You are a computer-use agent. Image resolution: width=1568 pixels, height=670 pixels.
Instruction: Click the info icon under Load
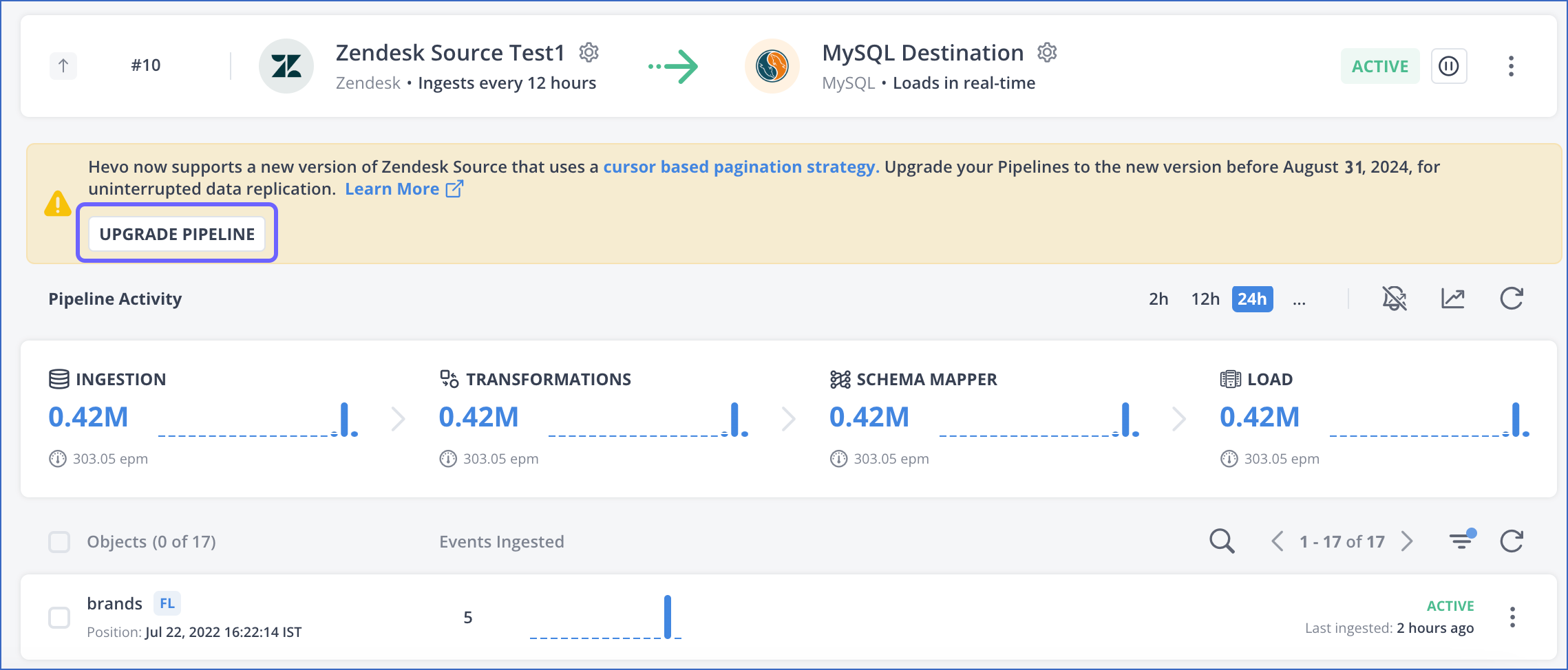[1229, 458]
